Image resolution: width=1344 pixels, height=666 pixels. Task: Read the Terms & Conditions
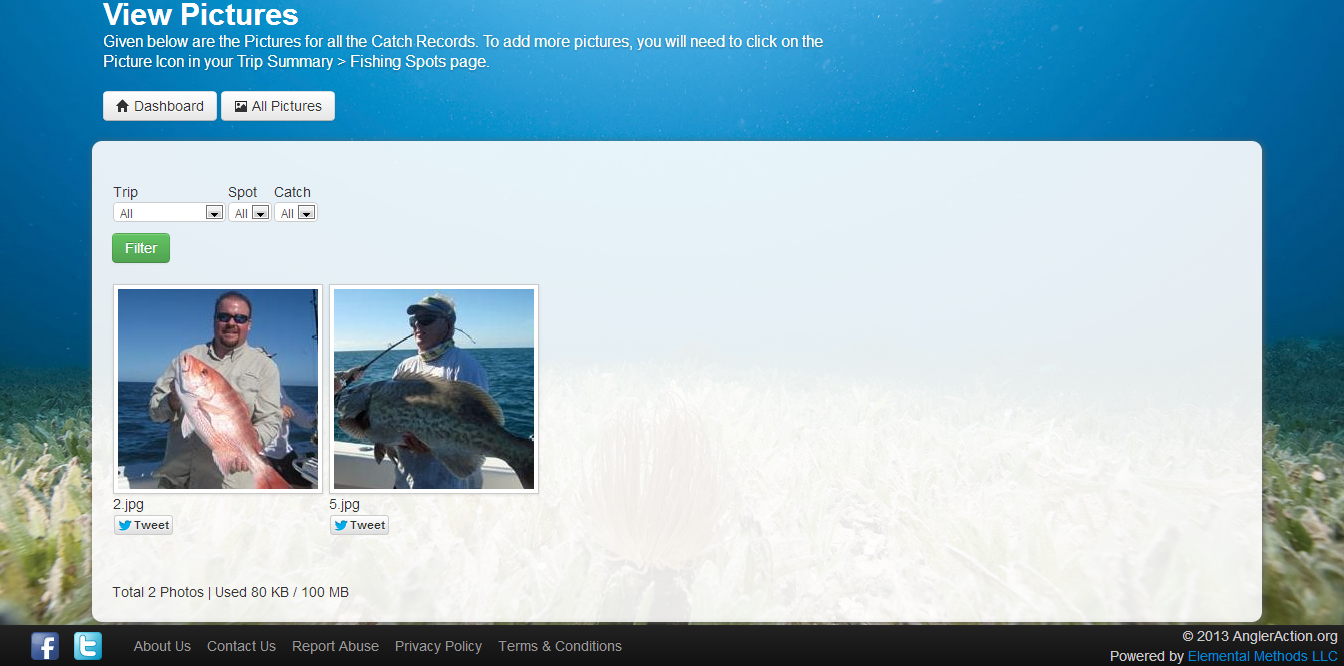(560, 646)
